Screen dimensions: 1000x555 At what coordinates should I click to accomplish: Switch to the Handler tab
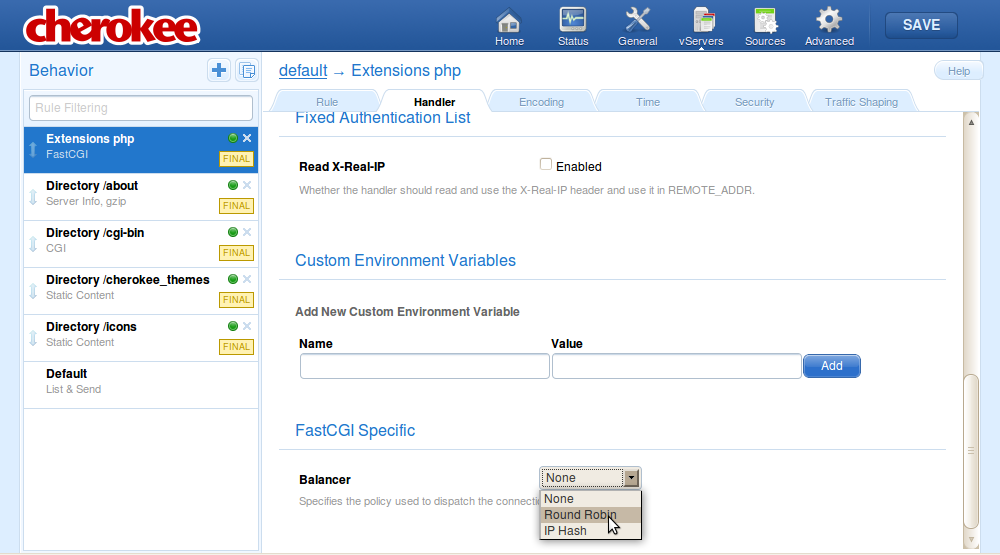tap(434, 101)
